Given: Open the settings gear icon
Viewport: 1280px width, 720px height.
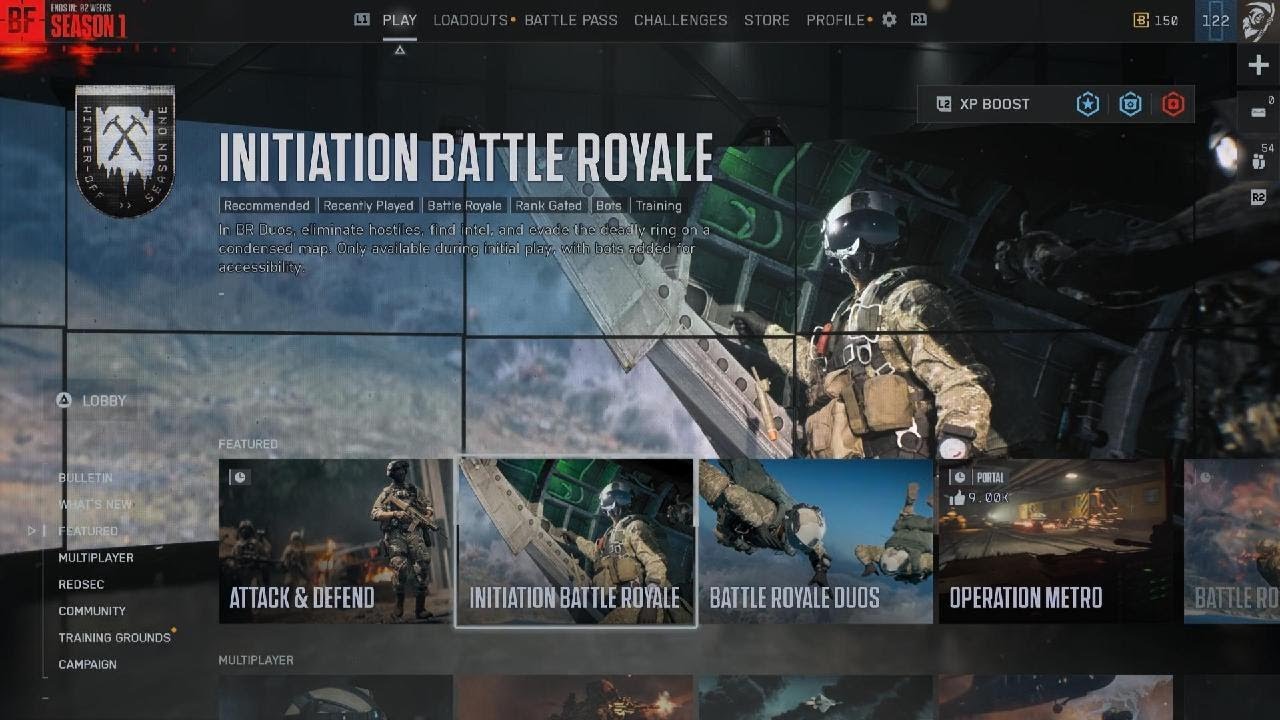Looking at the screenshot, I should point(889,20).
